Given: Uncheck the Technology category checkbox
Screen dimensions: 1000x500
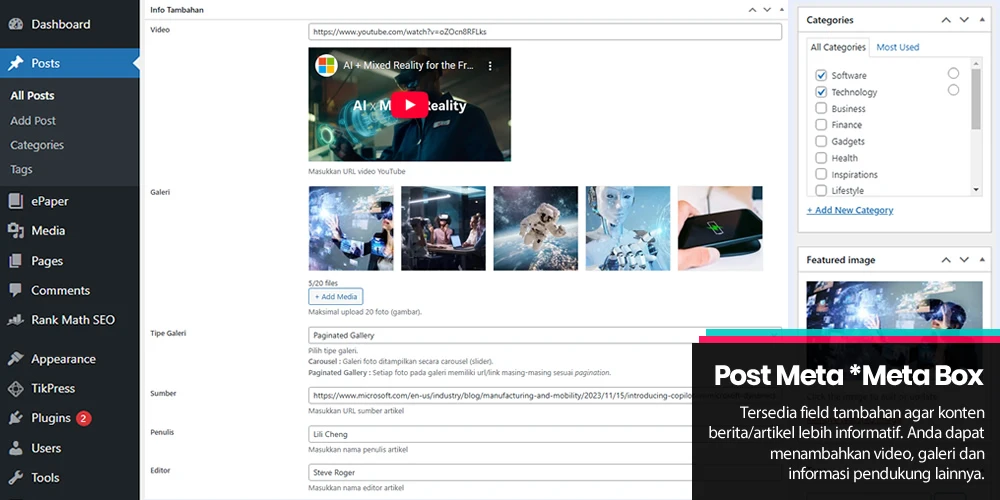Looking at the screenshot, I should 821,92.
